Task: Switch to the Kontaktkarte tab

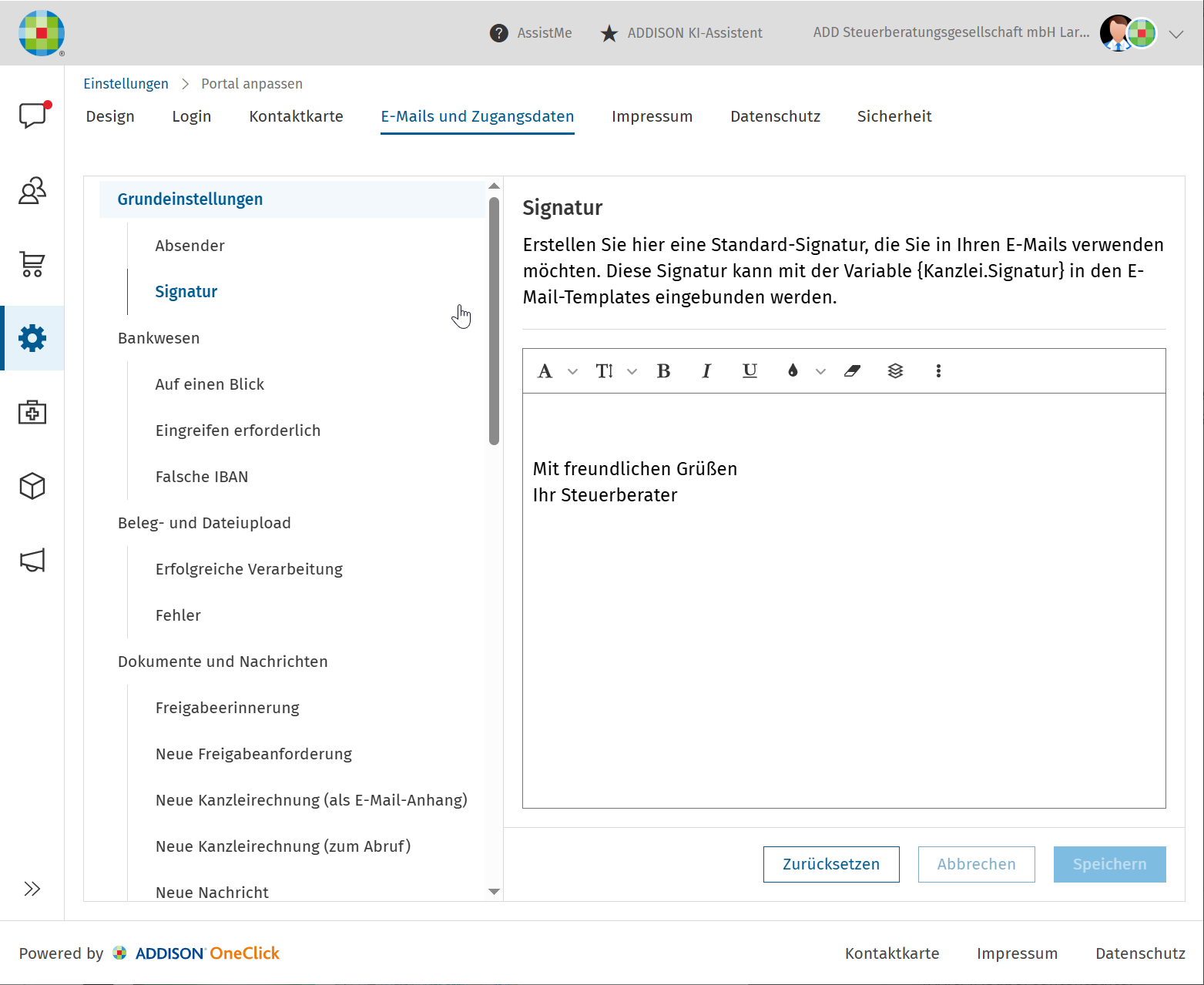Action: [297, 116]
